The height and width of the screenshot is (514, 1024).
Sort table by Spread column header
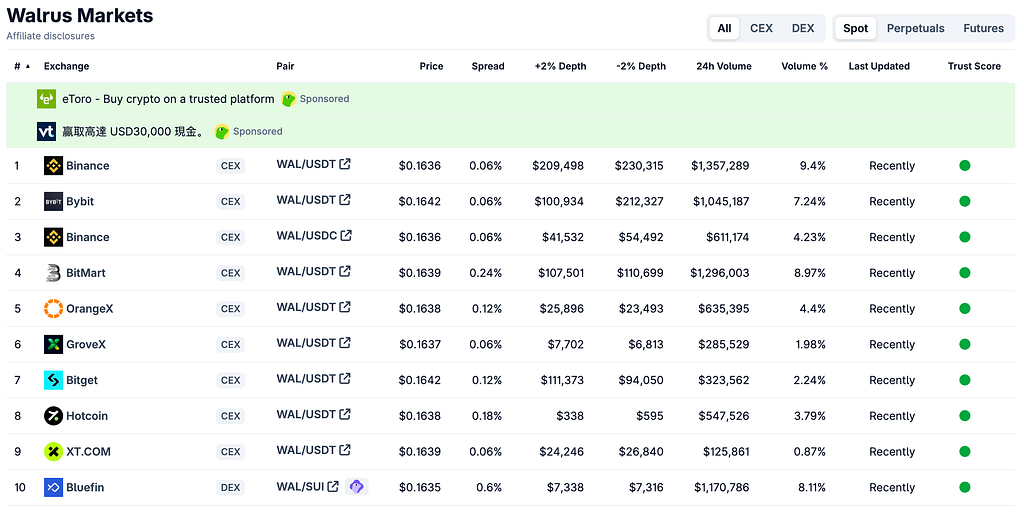[488, 66]
